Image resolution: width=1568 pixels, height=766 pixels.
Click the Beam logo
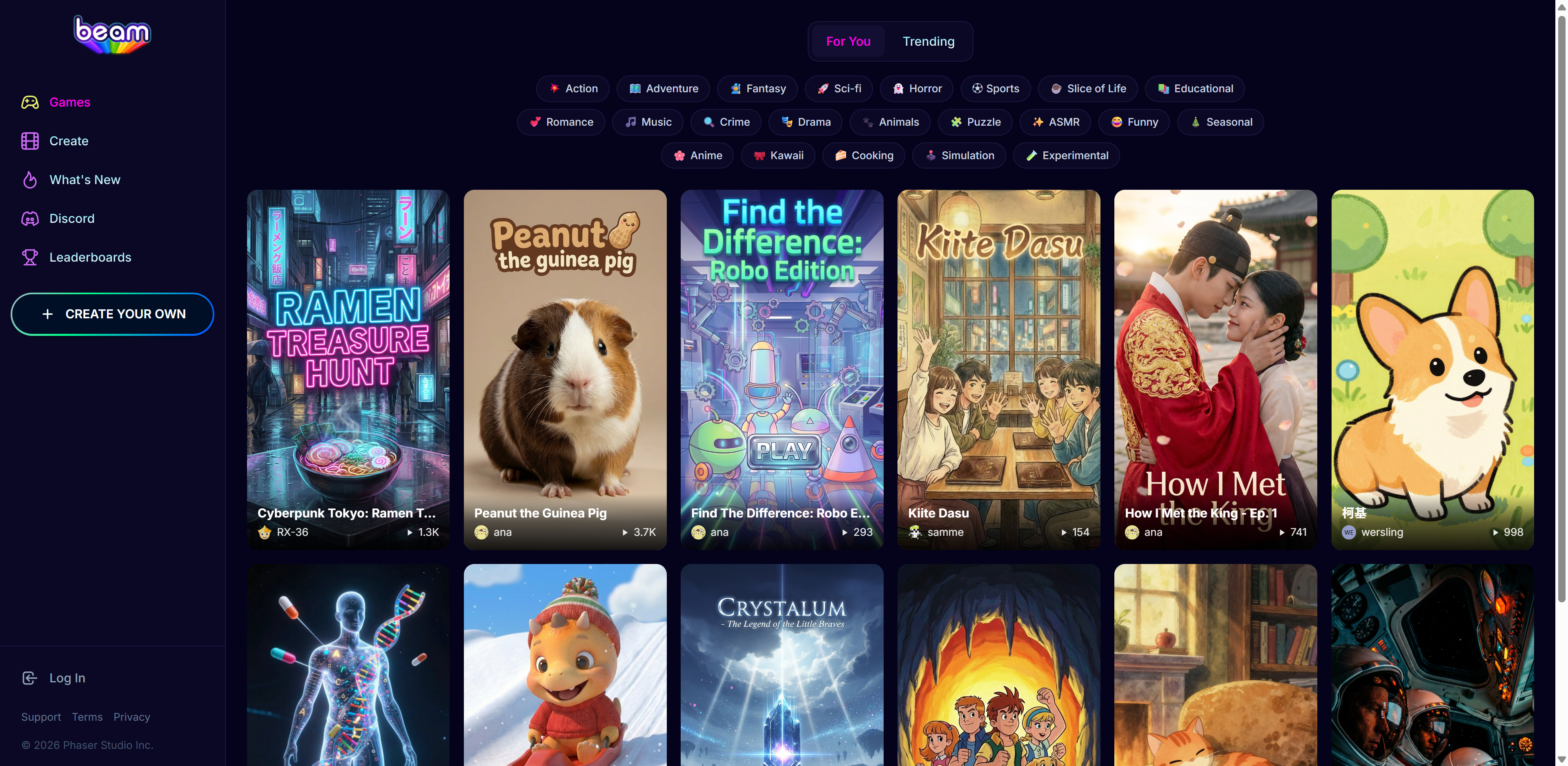pyautogui.click(x=112, y=35)
